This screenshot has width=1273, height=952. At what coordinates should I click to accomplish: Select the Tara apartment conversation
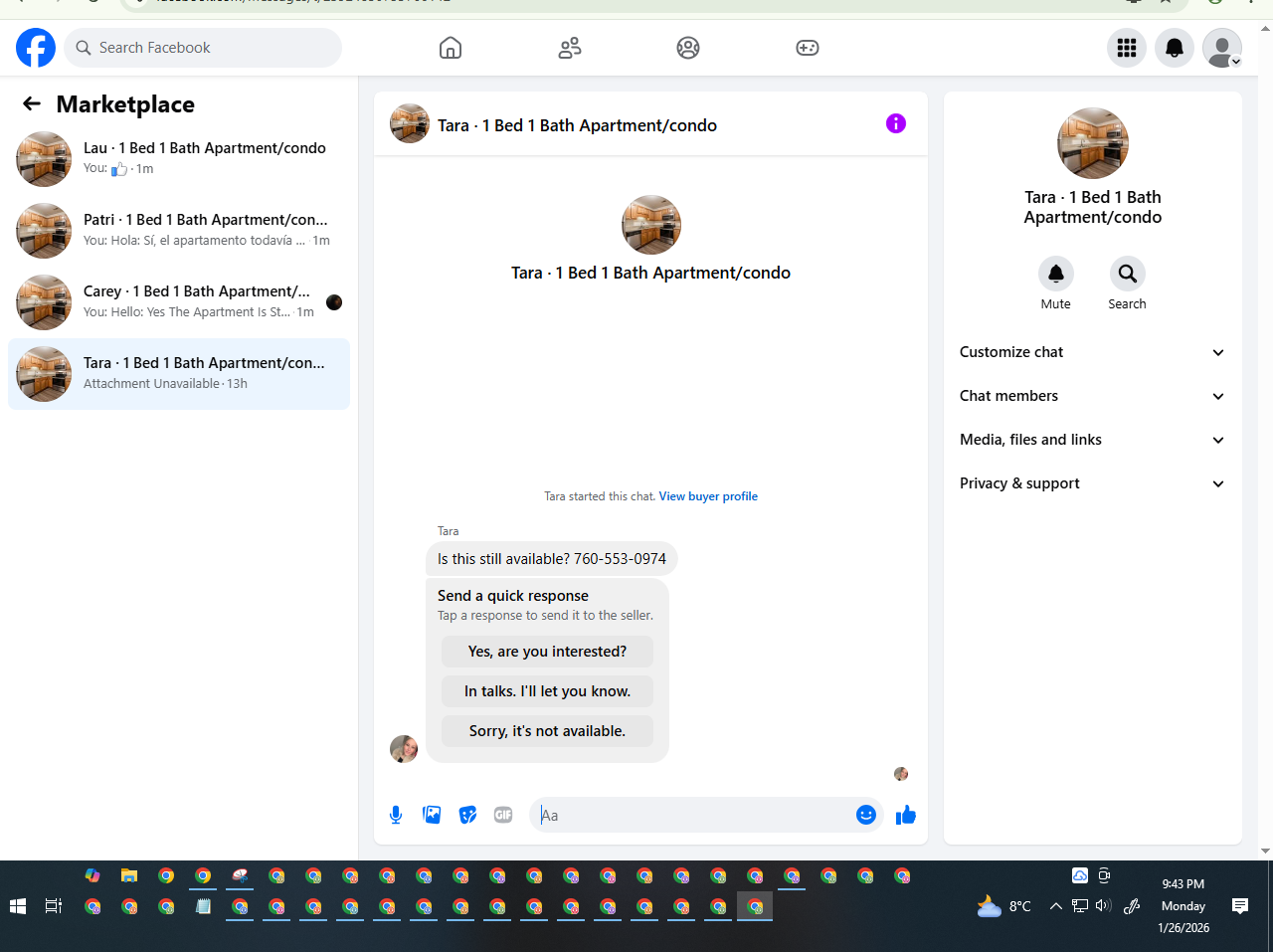[179, 374]
